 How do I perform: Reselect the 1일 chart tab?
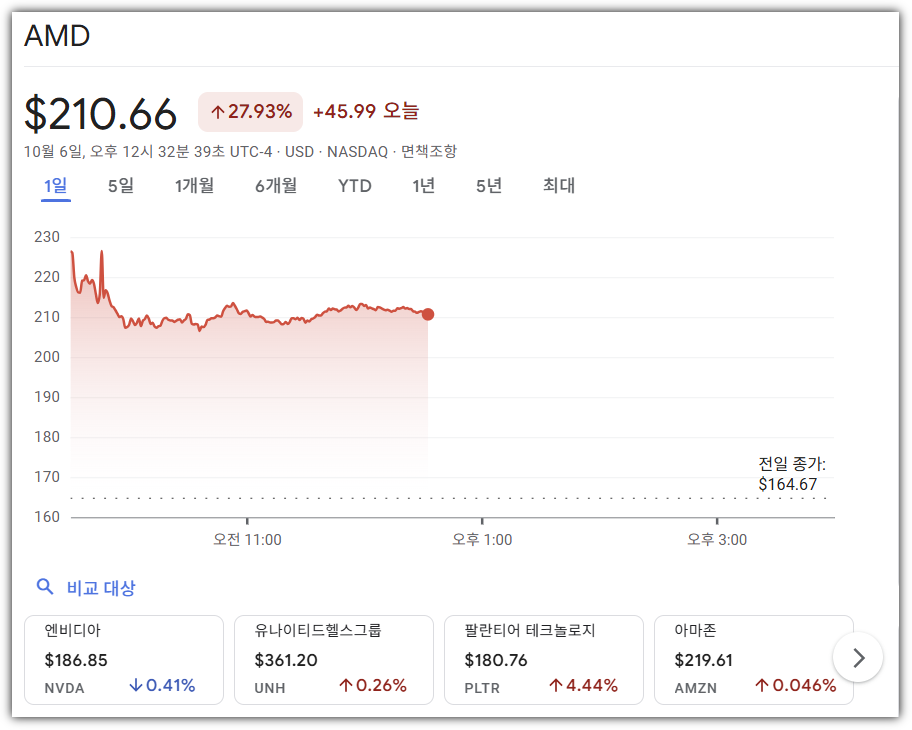click(x=56, y=186)
